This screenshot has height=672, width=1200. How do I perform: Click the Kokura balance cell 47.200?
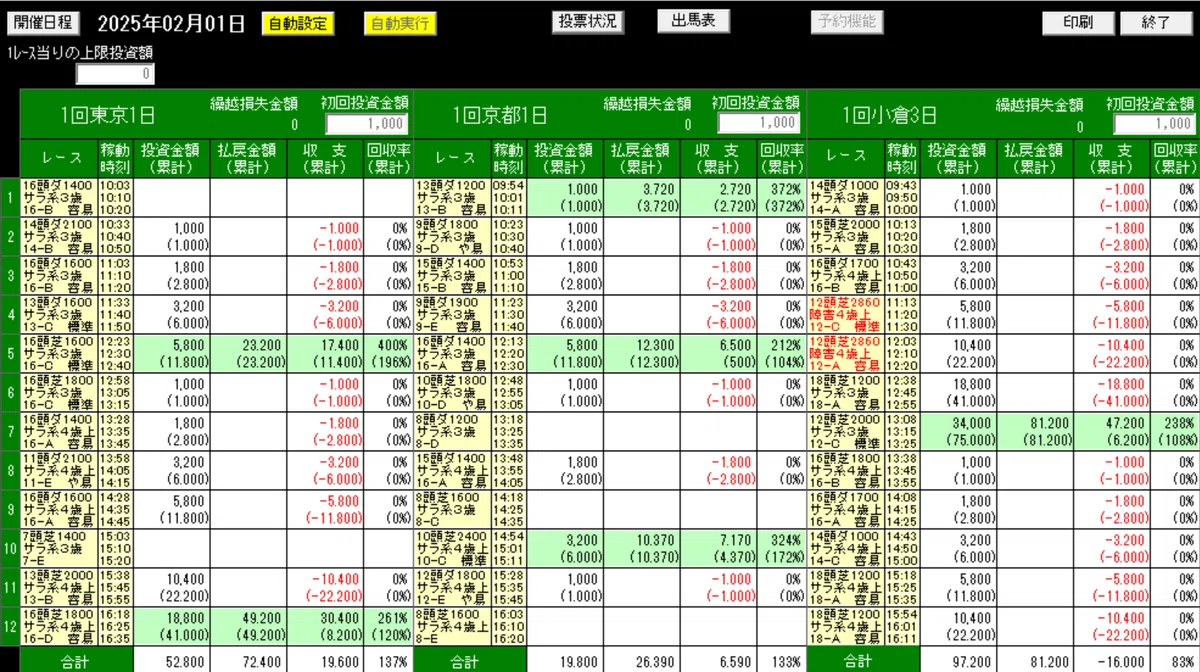click(1113, 431)
